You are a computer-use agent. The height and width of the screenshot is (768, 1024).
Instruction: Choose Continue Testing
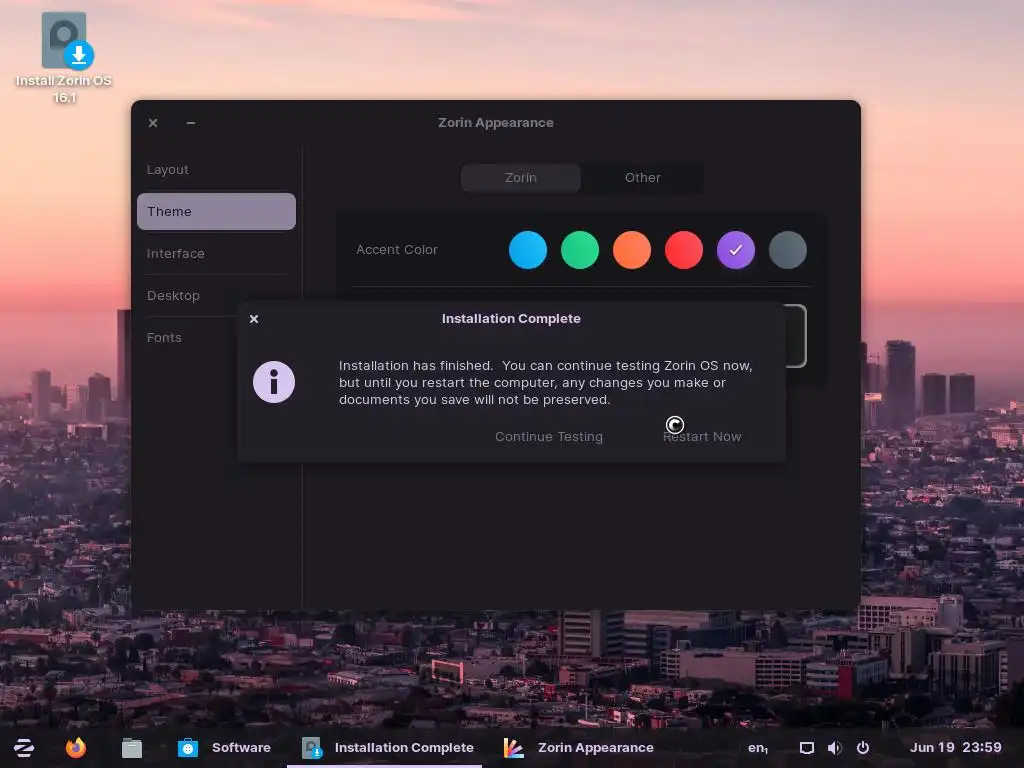549,436
